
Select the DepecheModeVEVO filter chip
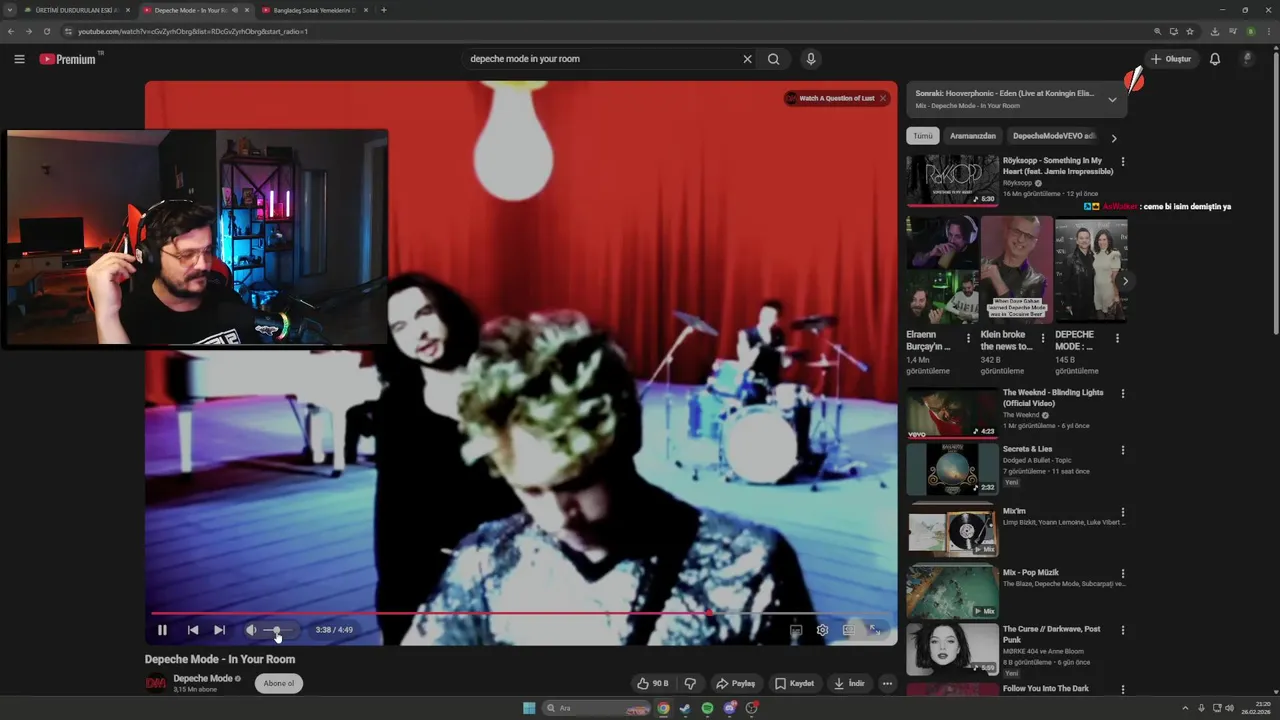pyautogui.click(x=1053, y=136)
